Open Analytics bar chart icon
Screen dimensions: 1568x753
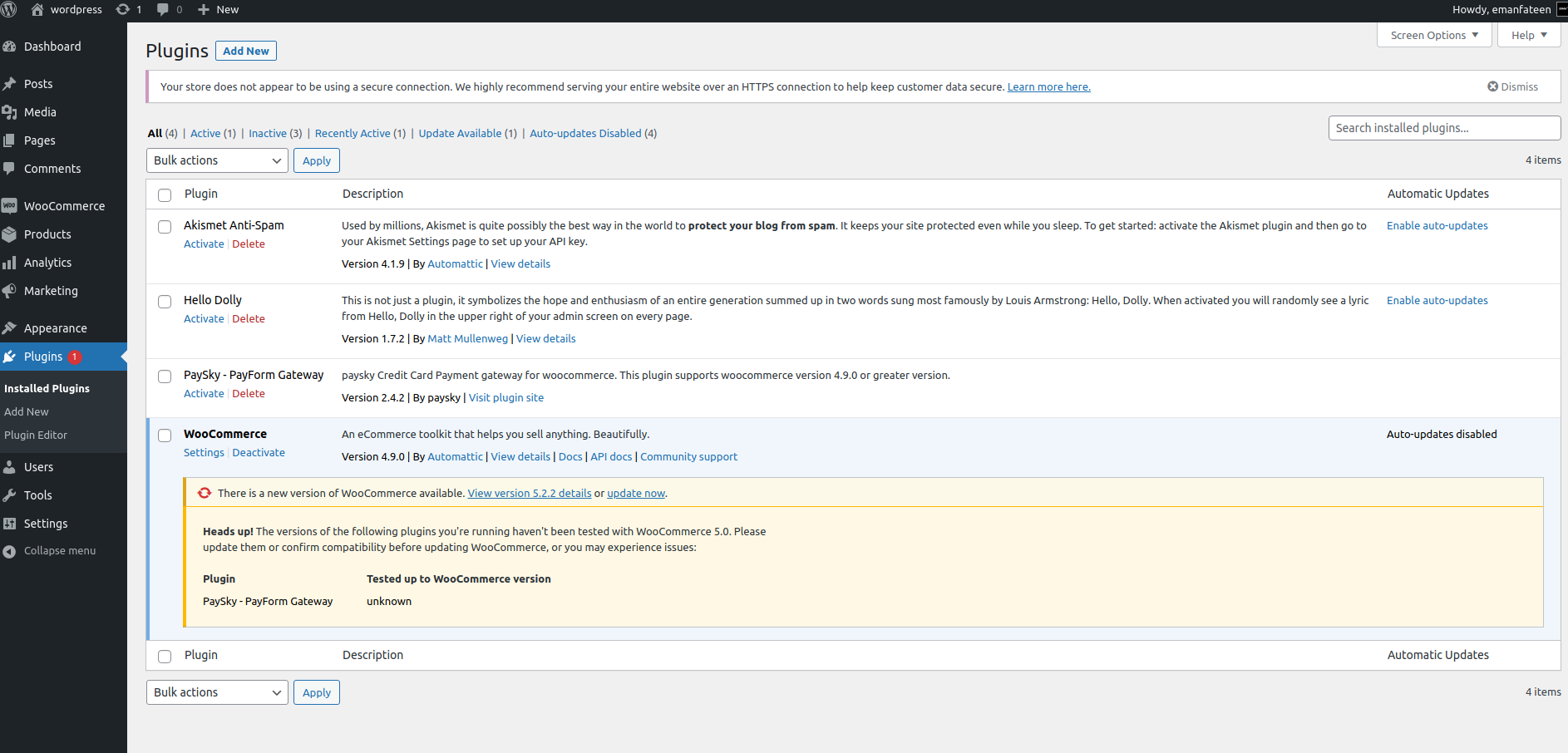click(10, 263)
